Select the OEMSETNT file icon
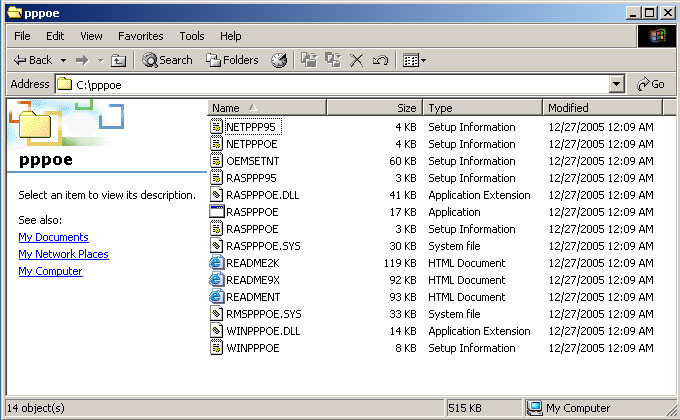The image size is (680, 420). pos(216,161)
